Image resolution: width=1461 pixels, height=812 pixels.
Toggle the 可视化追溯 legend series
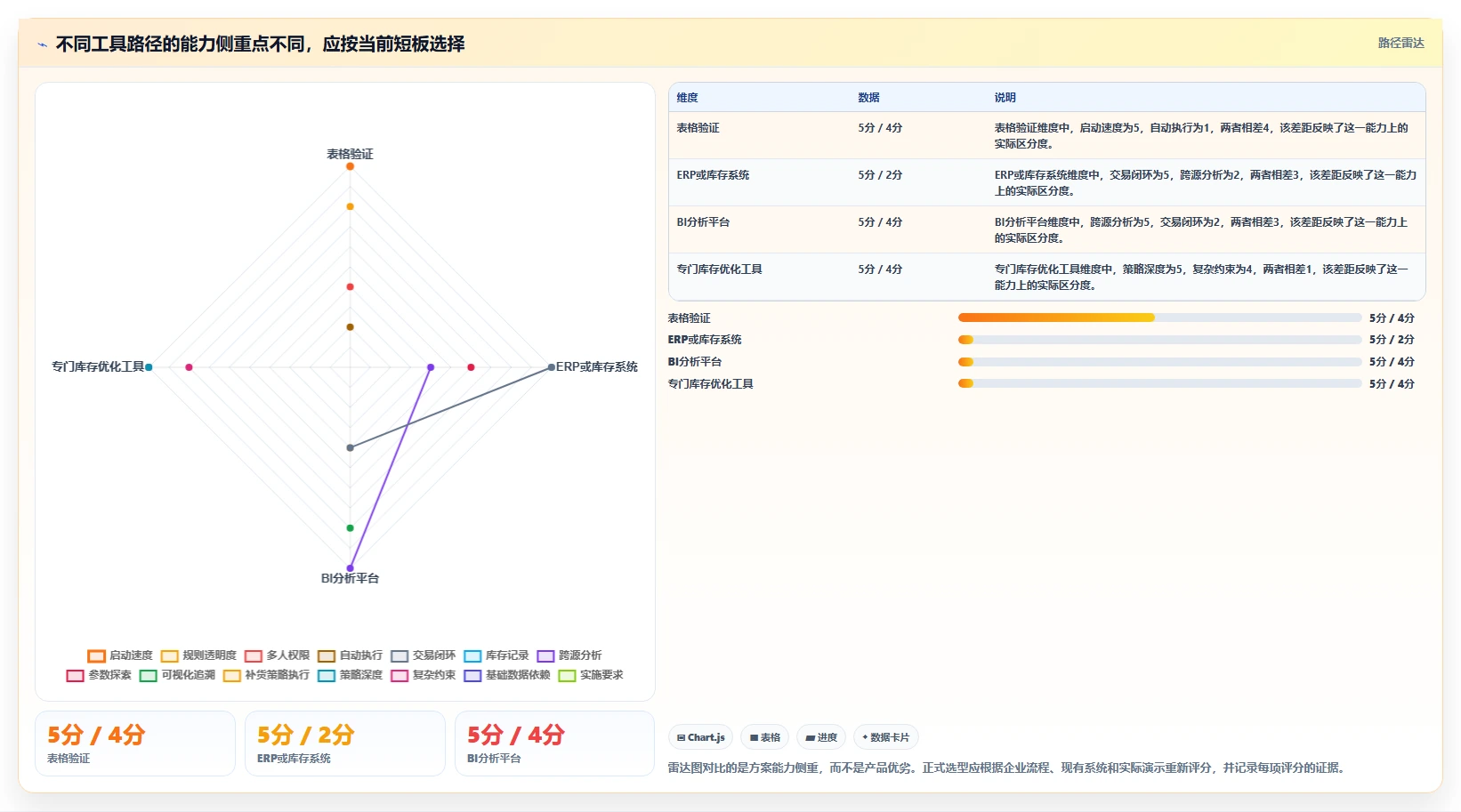point(177,675)
